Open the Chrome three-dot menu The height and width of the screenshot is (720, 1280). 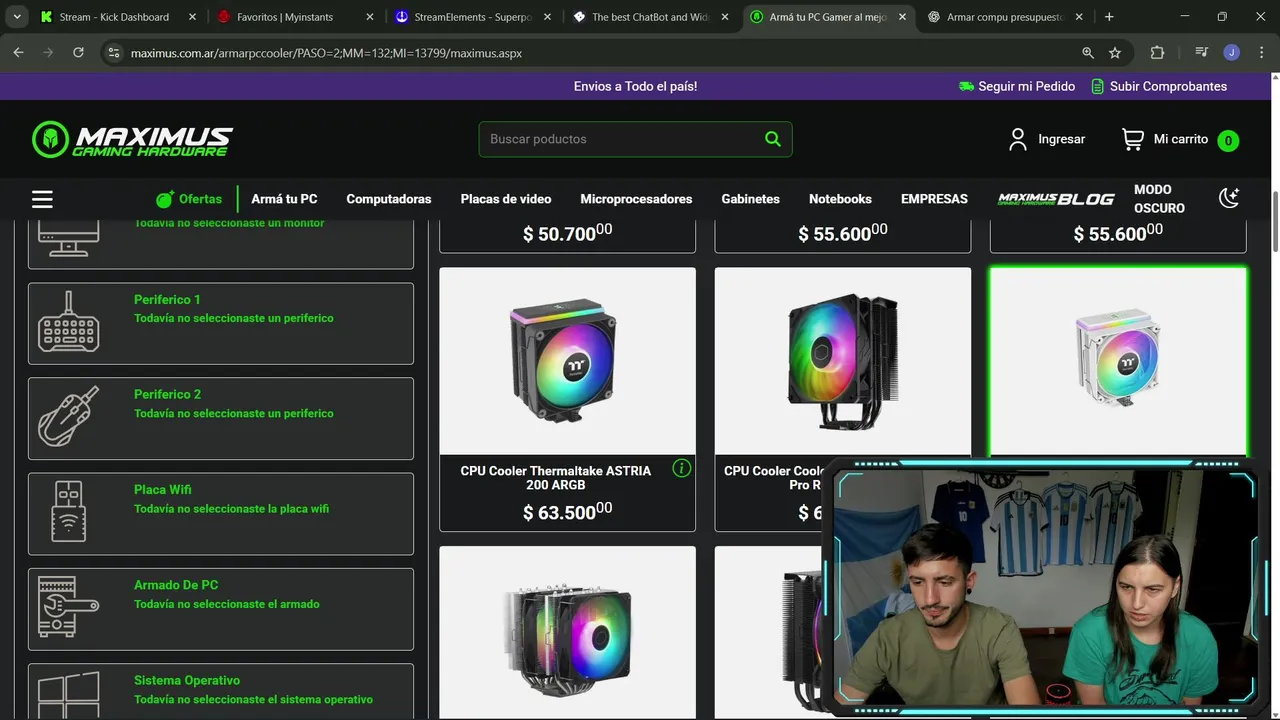click(1260, 53)
